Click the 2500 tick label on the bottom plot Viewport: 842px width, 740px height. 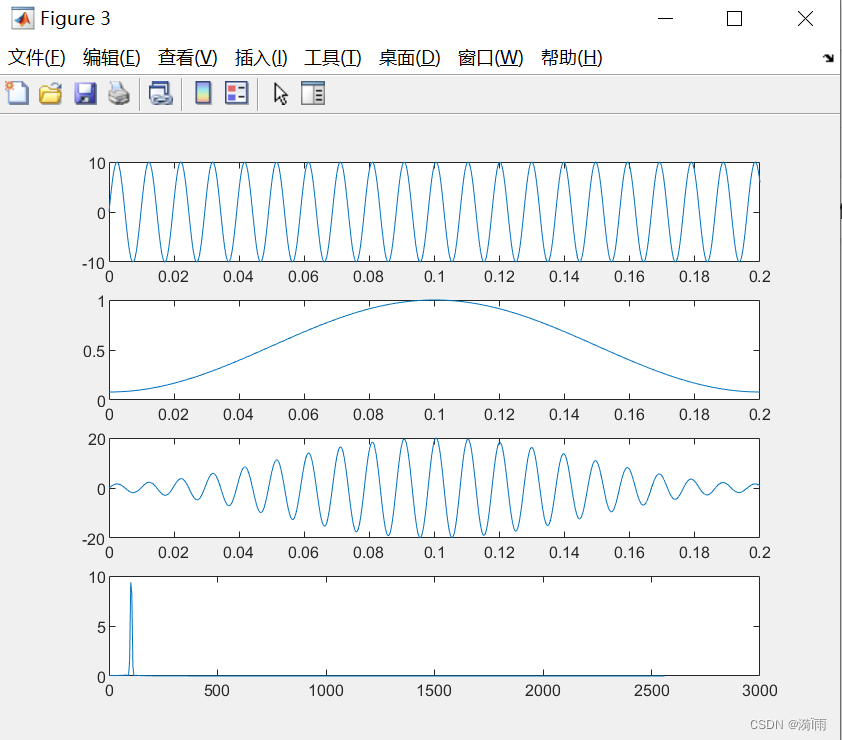651,691
